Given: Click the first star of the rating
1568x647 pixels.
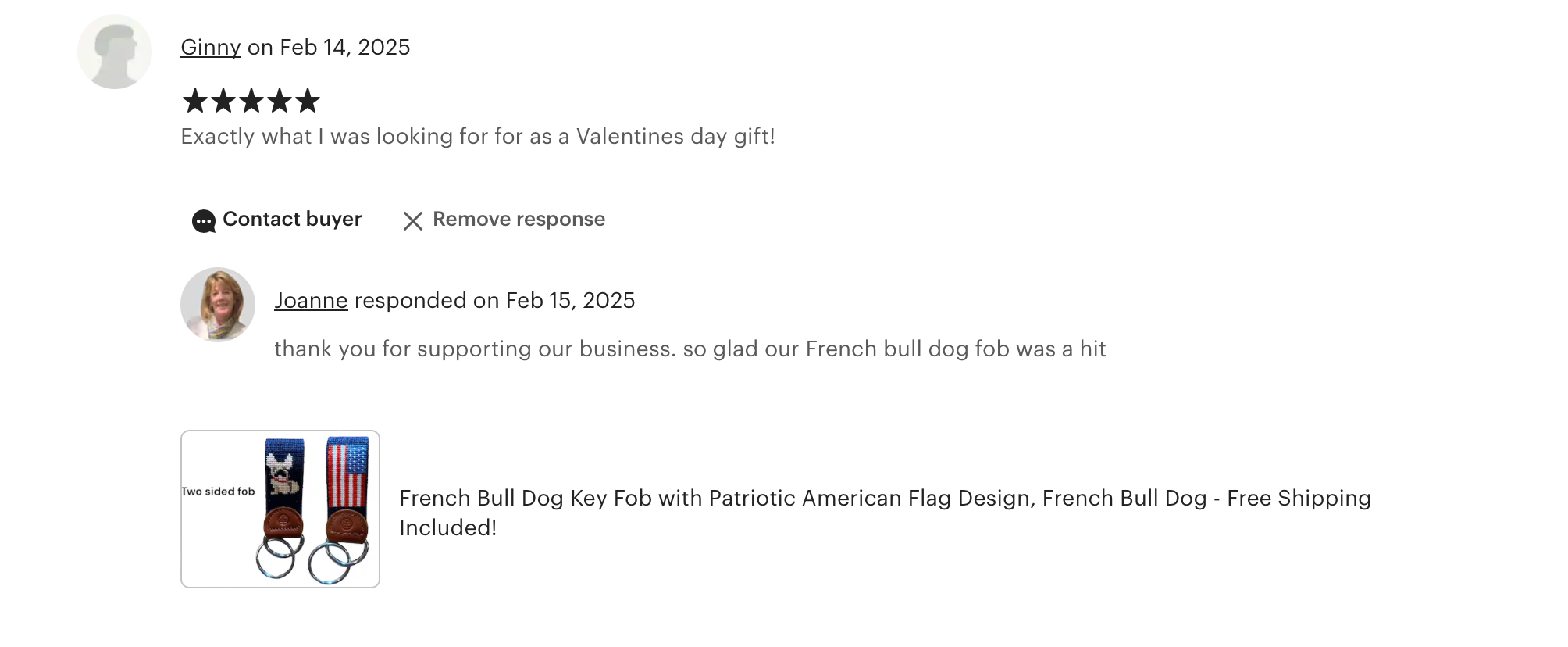Looking at the screenshot, I should pyautogui.click(x=194, y=101).
